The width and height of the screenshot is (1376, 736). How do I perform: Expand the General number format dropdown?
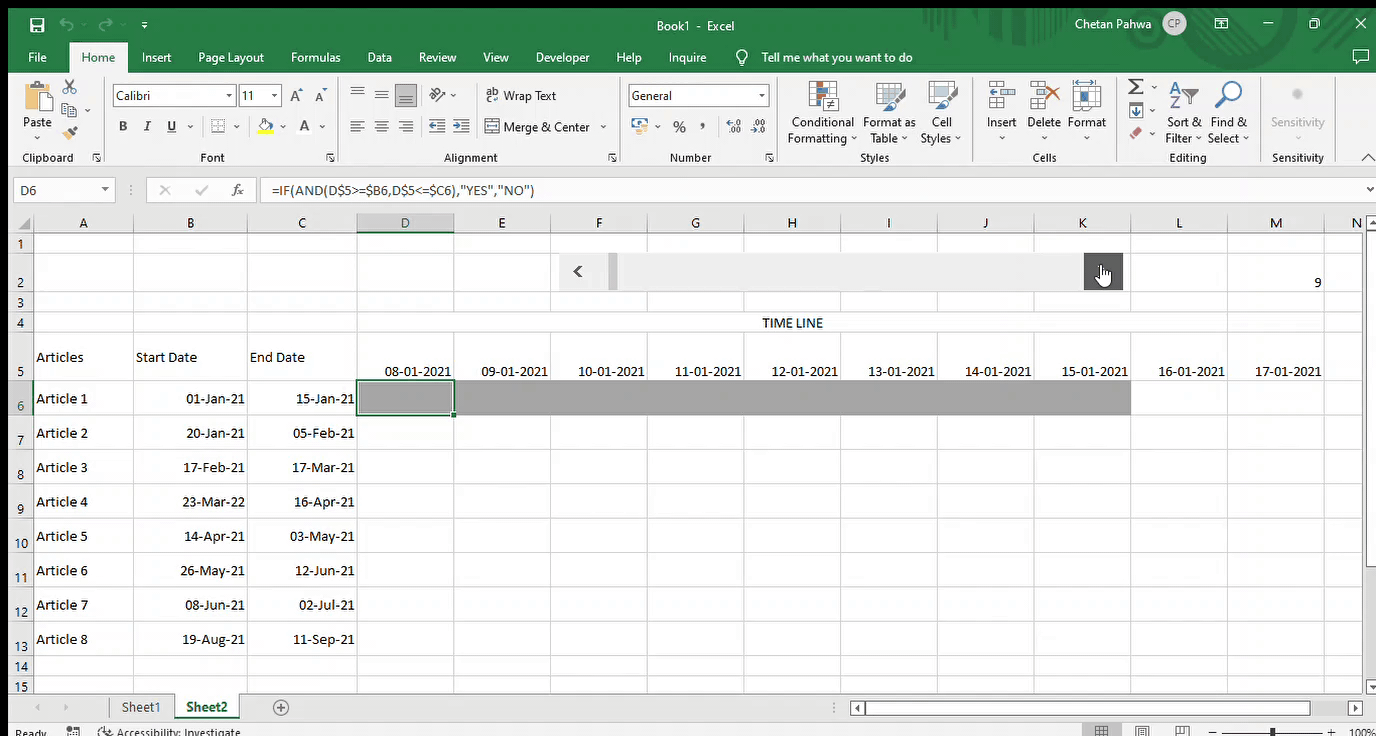coord(761,95)
